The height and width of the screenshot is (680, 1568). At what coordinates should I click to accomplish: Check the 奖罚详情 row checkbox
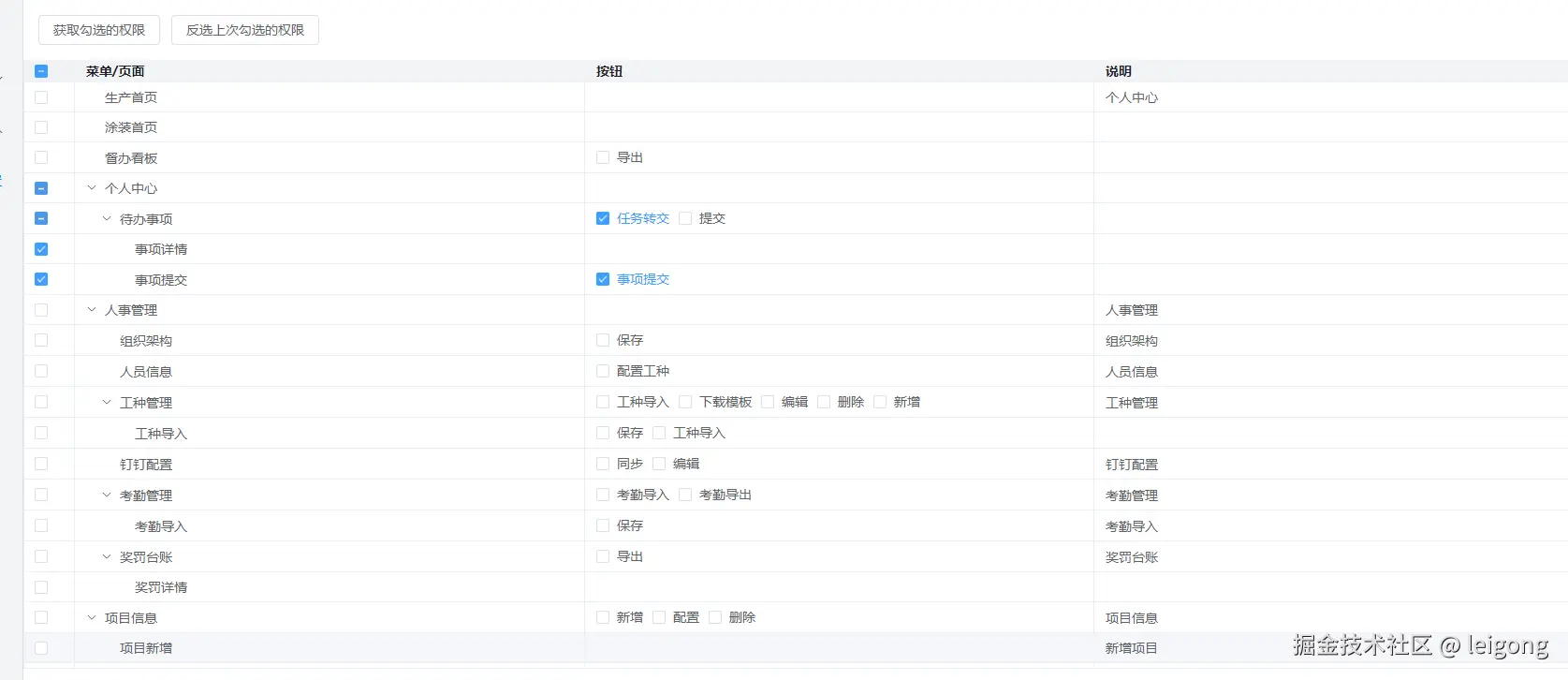(x=41, y=587)
